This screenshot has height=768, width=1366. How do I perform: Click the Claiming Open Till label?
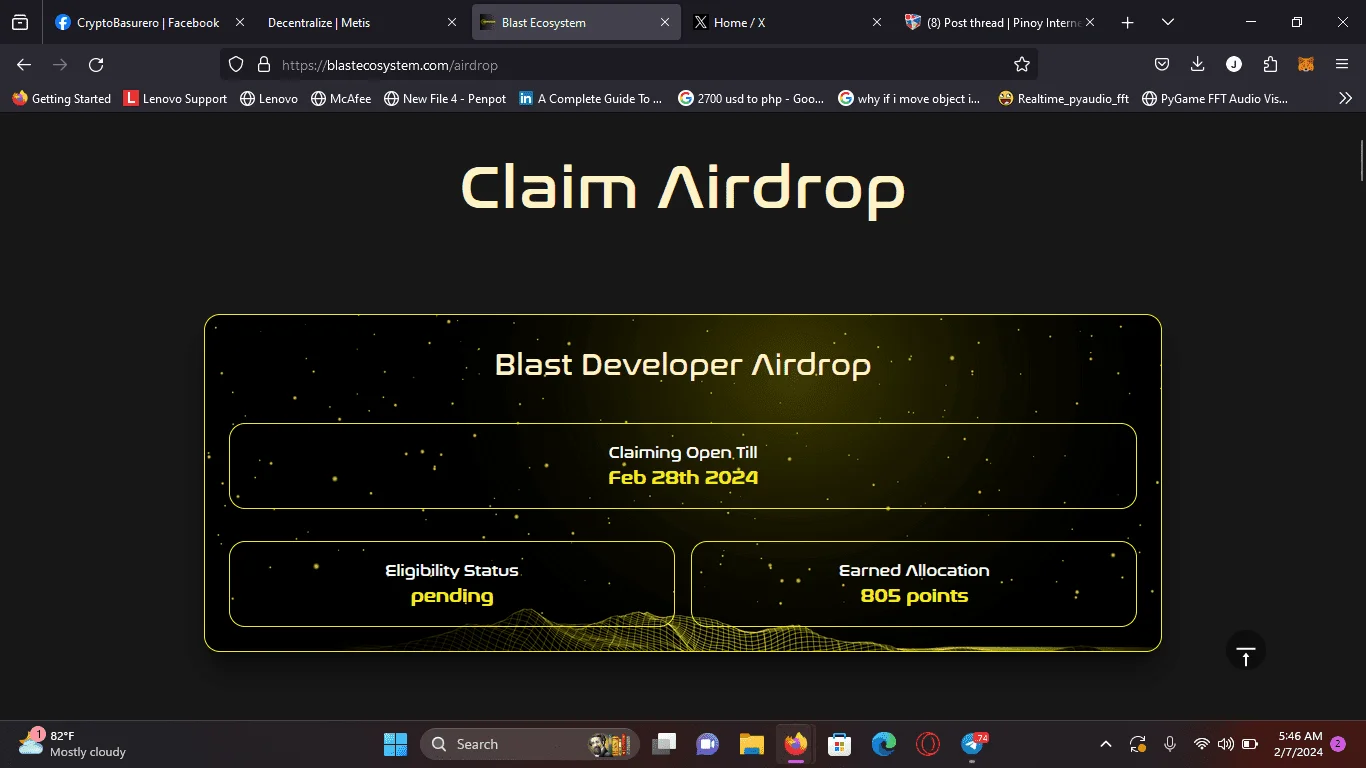(x=683, y=452)
